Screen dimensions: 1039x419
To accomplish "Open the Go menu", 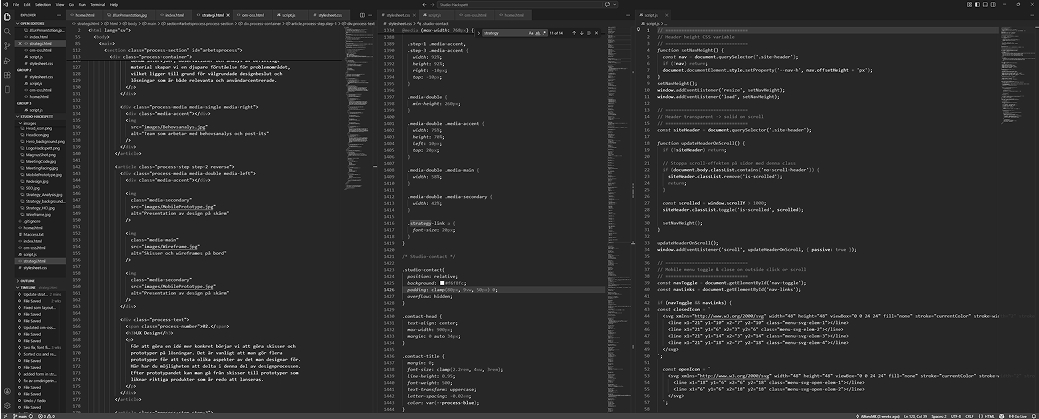I will (x=71, y=4).
